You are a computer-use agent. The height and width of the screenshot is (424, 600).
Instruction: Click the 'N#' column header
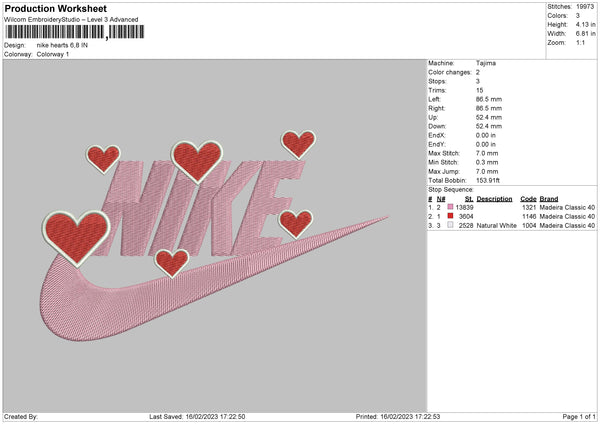[x=441, y=199]
